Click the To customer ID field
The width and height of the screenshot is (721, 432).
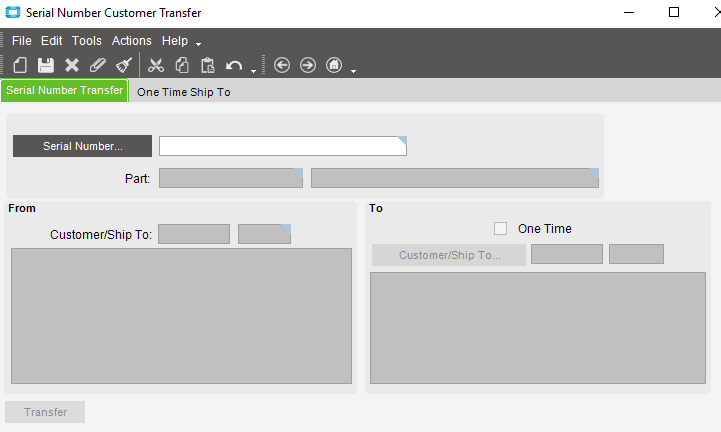pyautogui.click(x=567, y=254)
